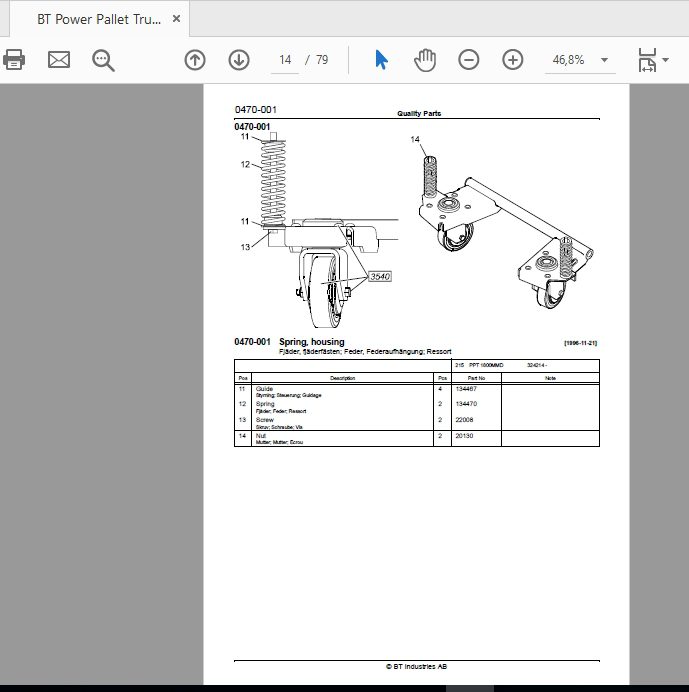Select the BT Power Pallet Tru... document tab
This screenshot has width=689, height=692.
pyautogui.click(x=99, y=19)
